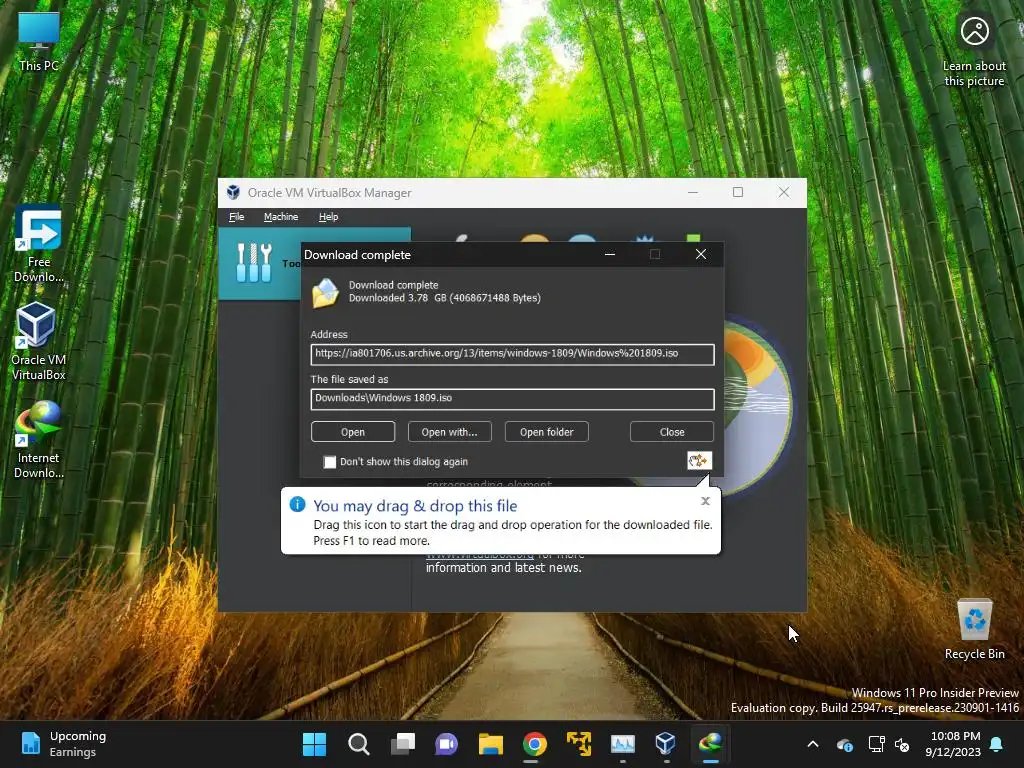Click the drag and drop file icon
This screenshot has width=1024, height=768.
click(699, 460)
